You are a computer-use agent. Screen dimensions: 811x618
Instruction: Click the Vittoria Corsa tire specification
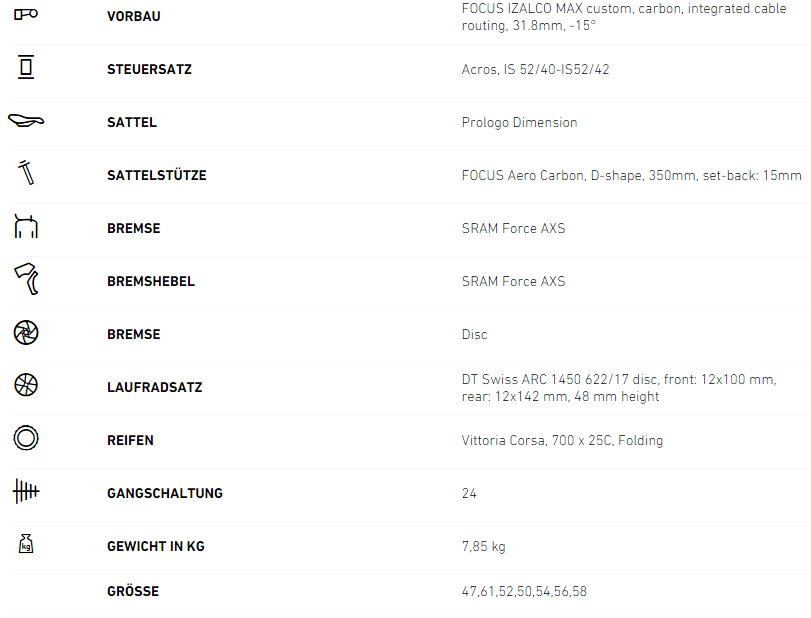click(562, 440)
